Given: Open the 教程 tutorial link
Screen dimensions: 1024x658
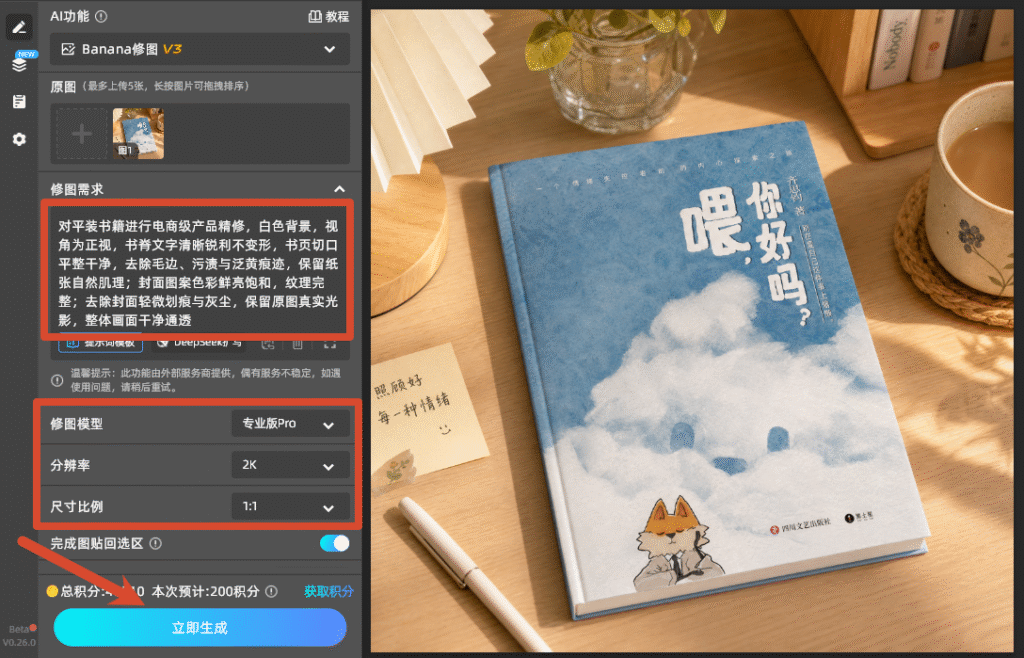Looking at the screenshot, I should point(329,16).
